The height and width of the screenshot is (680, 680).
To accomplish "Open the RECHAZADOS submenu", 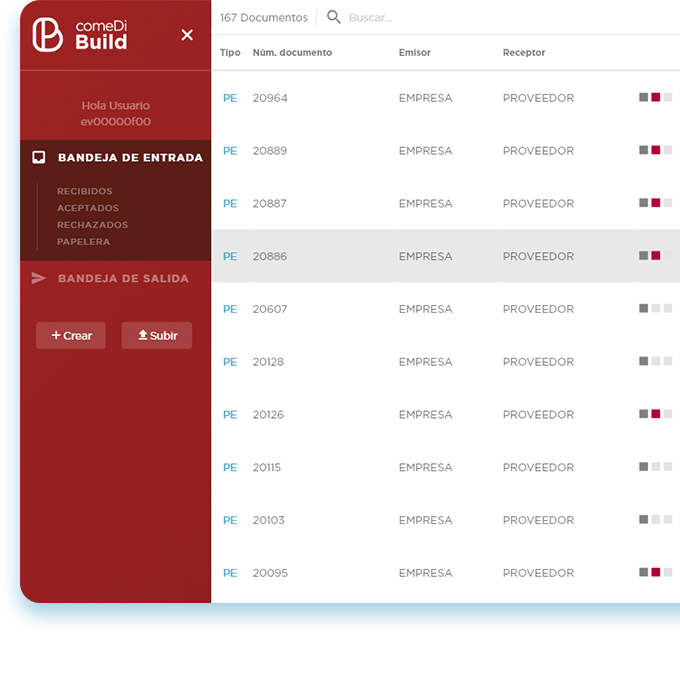I will 92,225.
